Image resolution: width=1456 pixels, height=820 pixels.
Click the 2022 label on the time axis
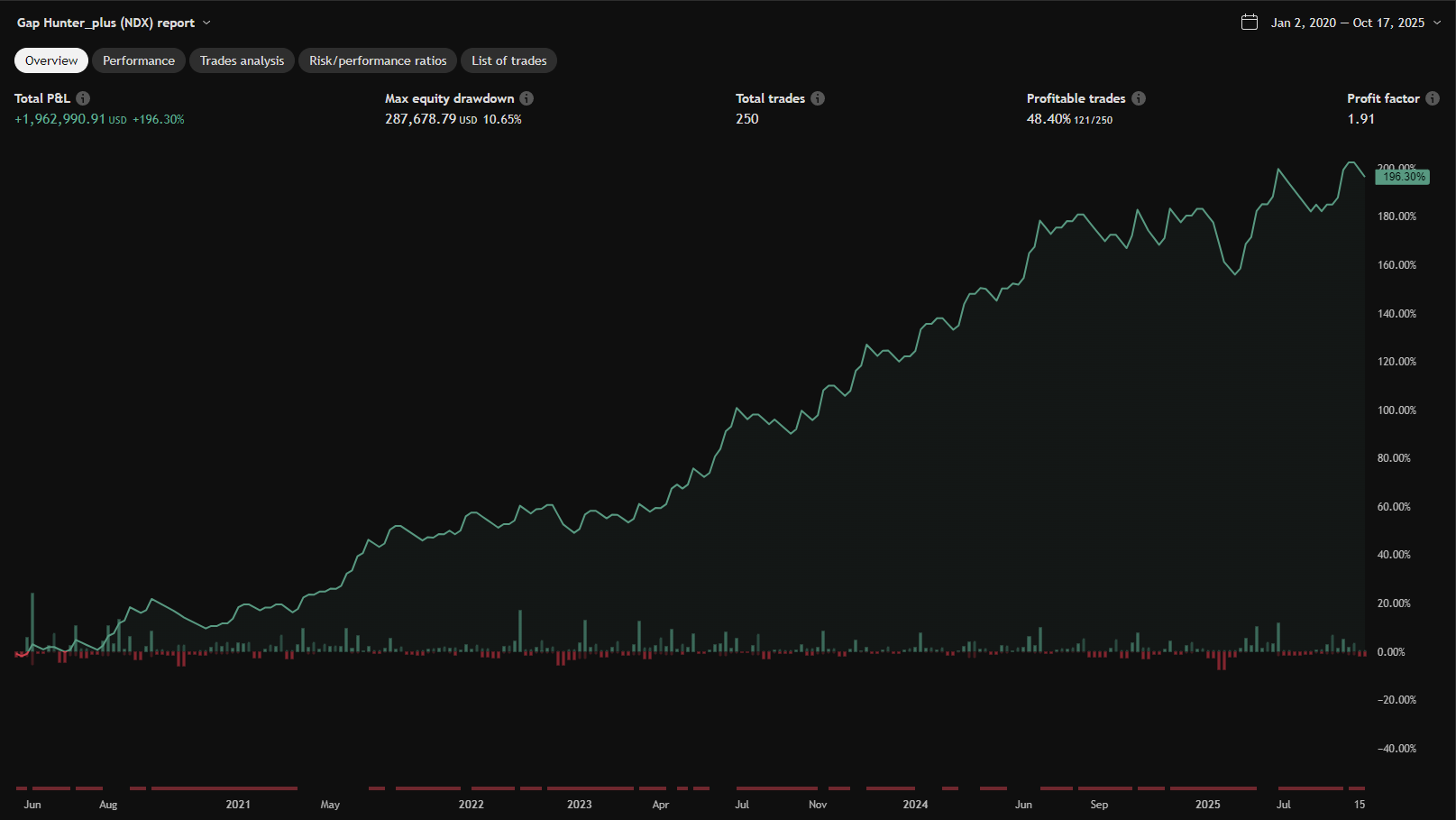pos(471,804)
